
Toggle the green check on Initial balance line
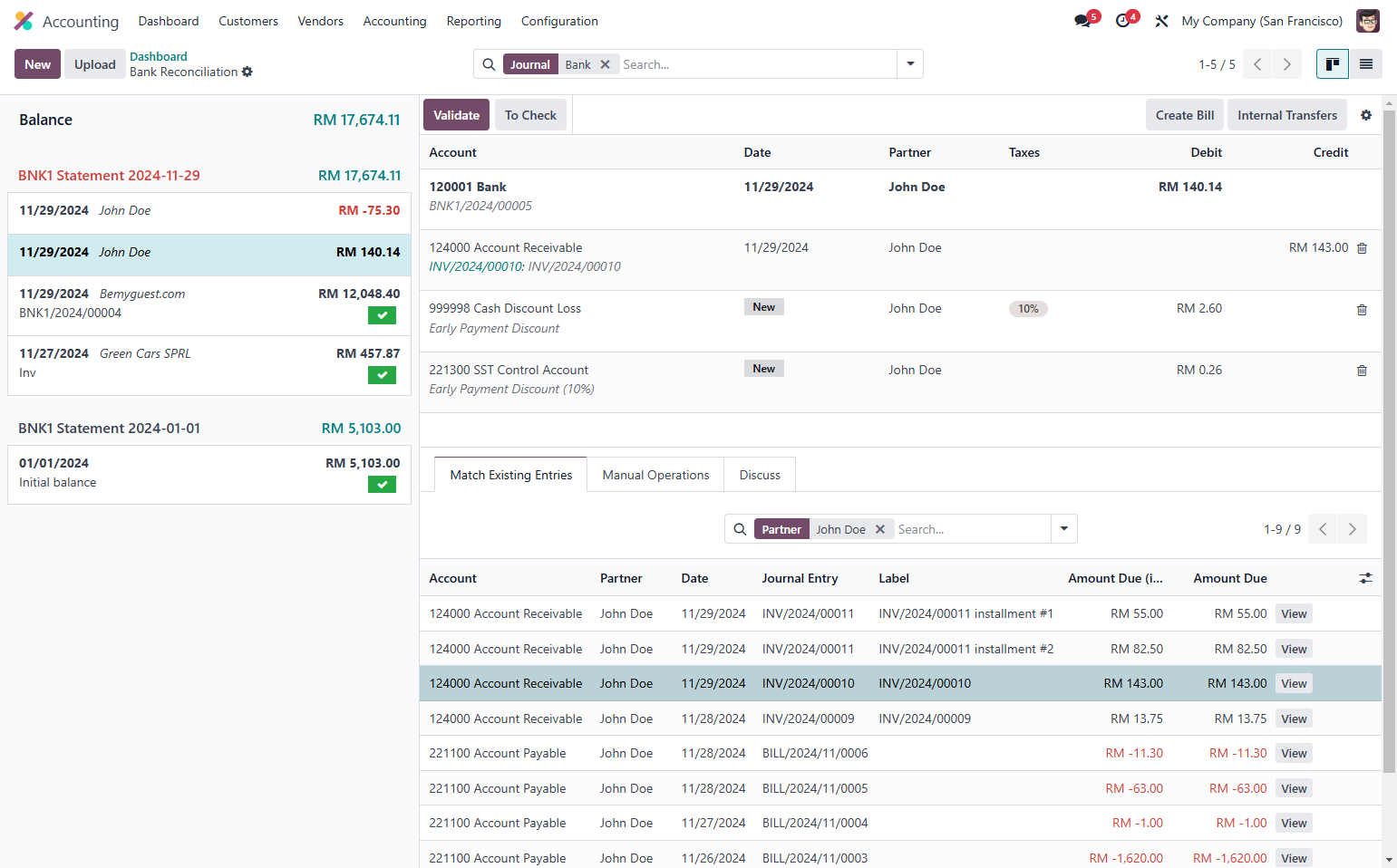pyautogui.click(x=382, y=485)
